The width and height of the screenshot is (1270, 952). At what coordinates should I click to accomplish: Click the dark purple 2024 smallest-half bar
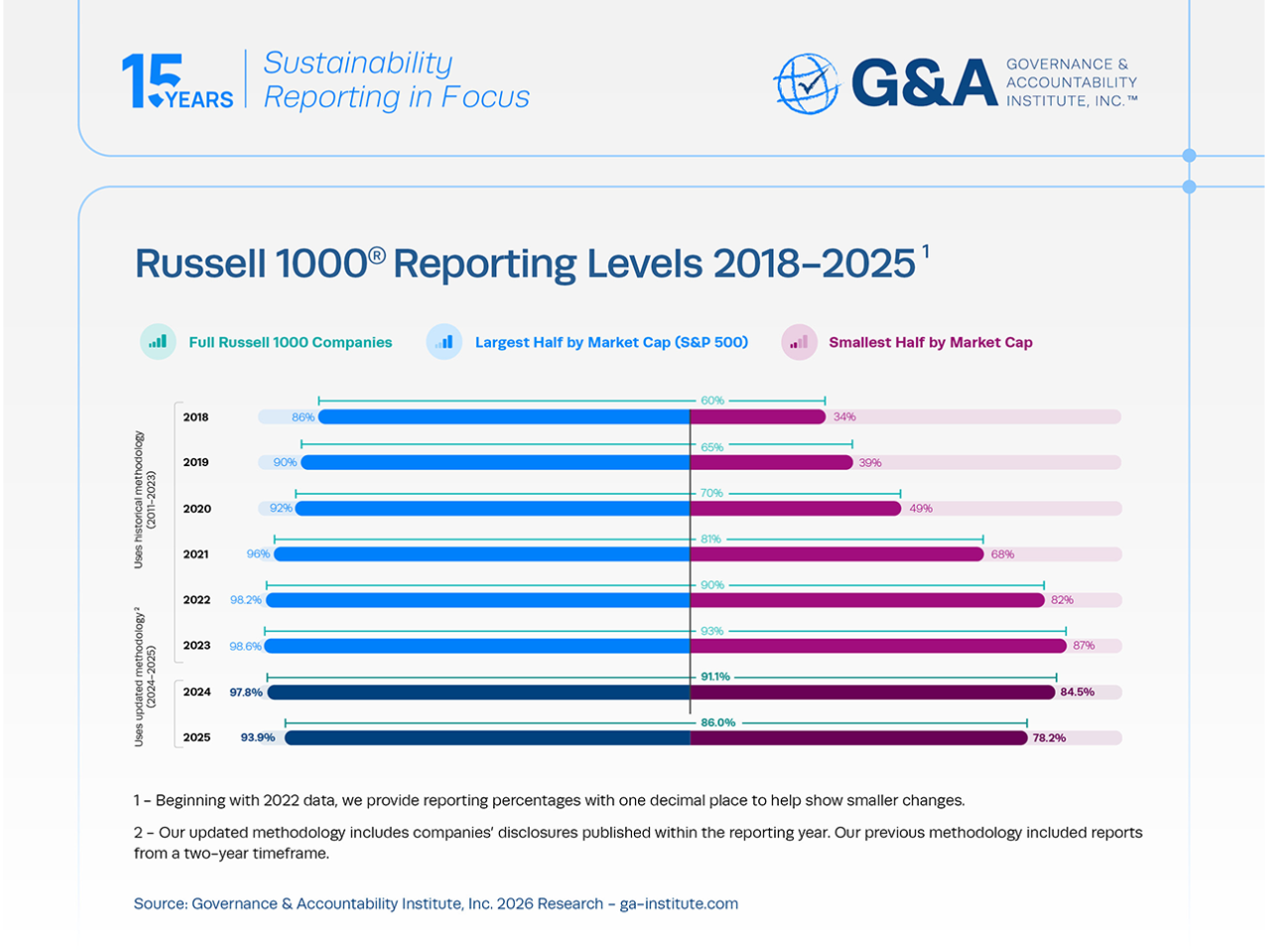[873, 692]
